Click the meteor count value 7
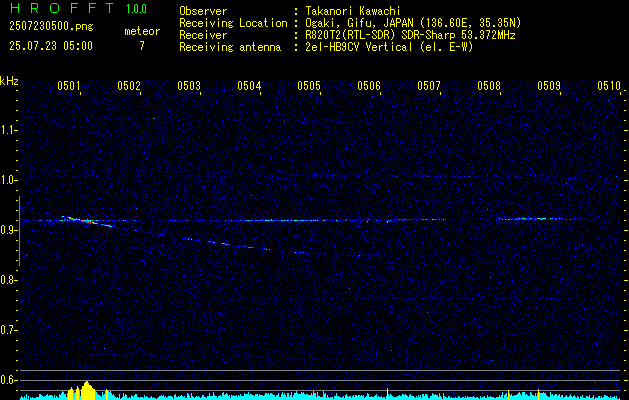 click(142, 46)
